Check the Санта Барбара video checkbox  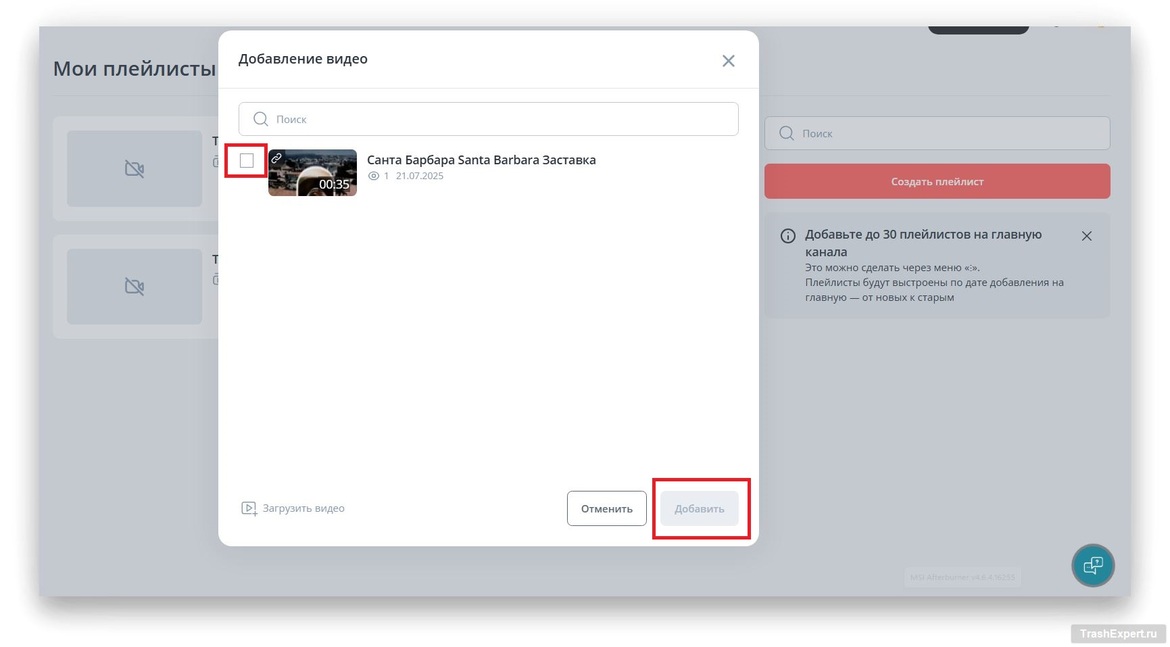click(x=247, y=160)
